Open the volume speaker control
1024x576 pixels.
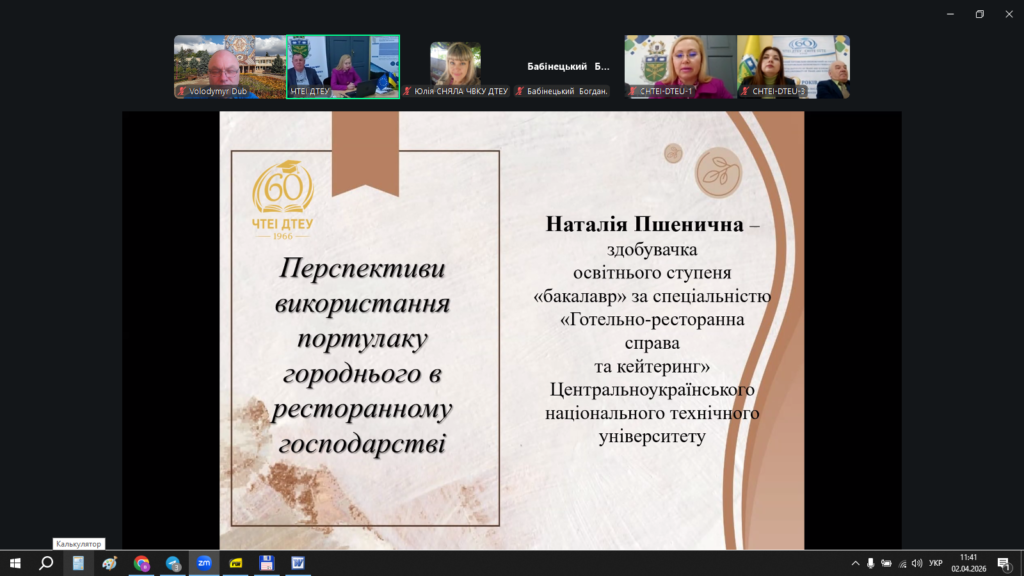point(917,563)
